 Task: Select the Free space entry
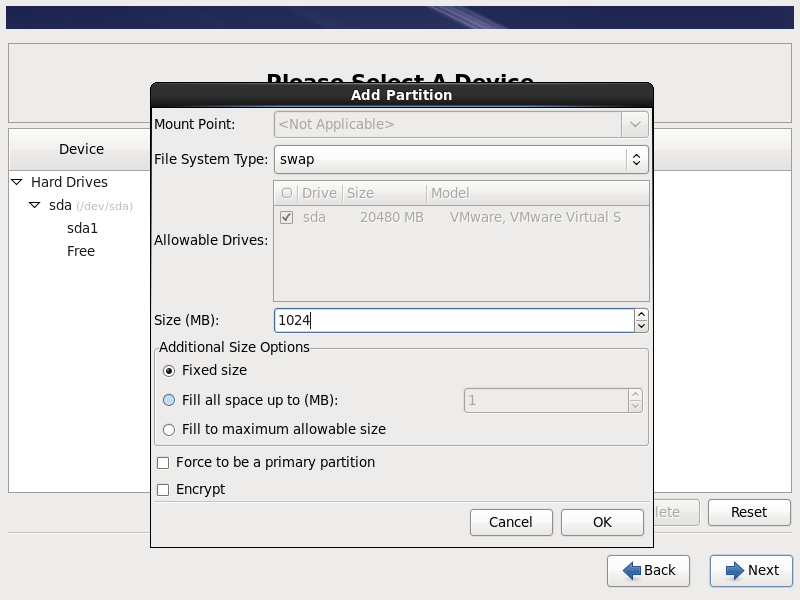81,251
